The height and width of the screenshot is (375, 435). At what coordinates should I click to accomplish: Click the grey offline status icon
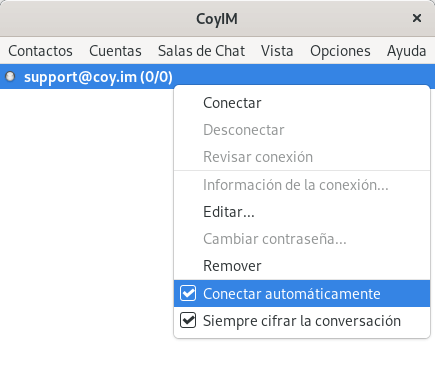(10, 77)
